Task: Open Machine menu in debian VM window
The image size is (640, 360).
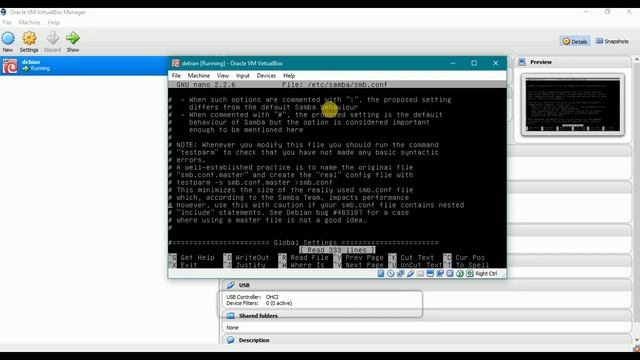Action: [x=198, y=76]
